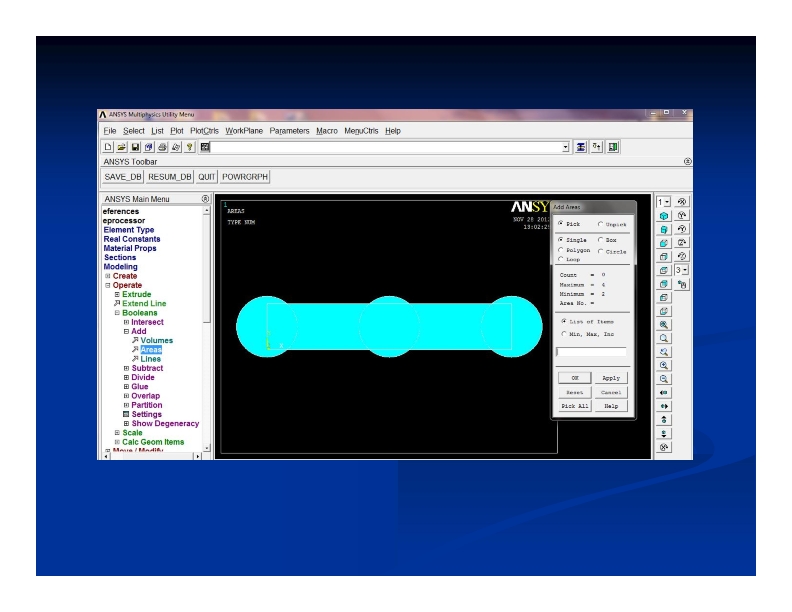This screenshot has height=612, width=792.
Task: Click the Open file folder icon
Action: click(120, 147)
